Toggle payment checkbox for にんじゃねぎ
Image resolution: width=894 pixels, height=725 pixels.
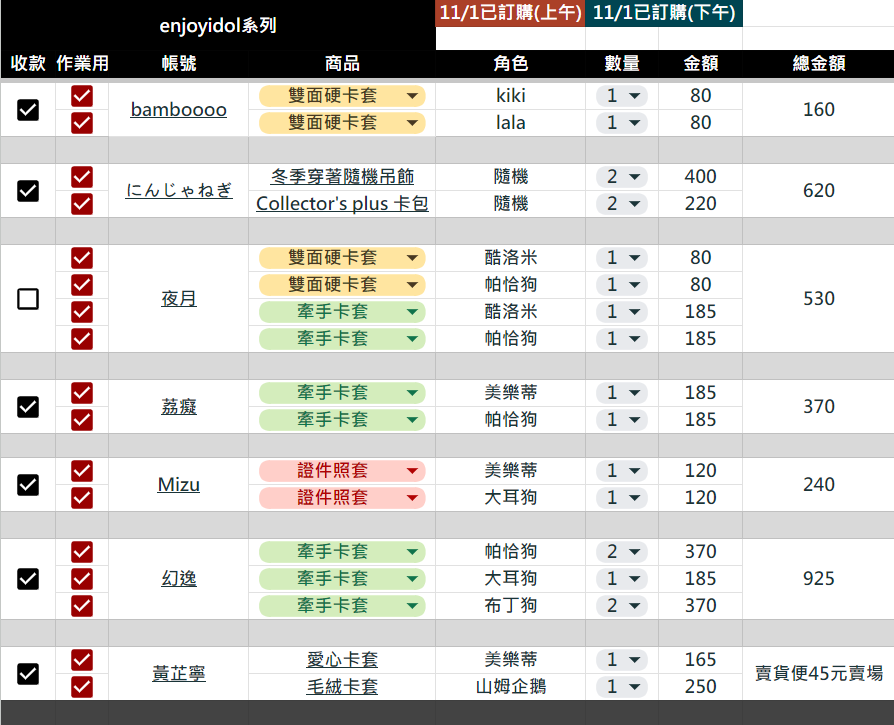coord(28,190)
